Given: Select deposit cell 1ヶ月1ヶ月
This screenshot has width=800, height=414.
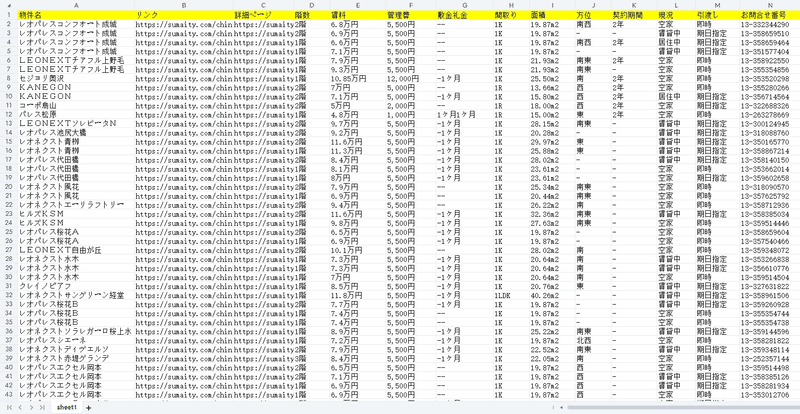Looking at the screenshot, I should click(464, 115).
